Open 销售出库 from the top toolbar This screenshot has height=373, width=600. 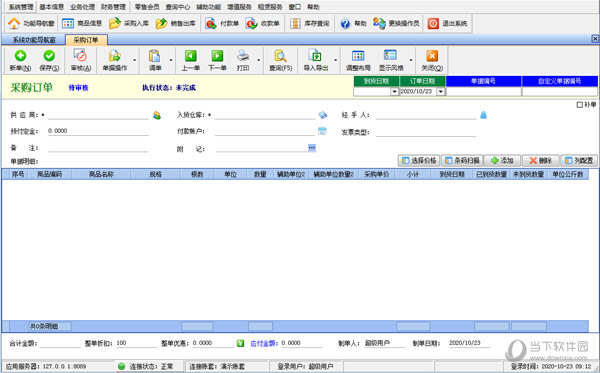pyautogui.click(x=176, y=23)
